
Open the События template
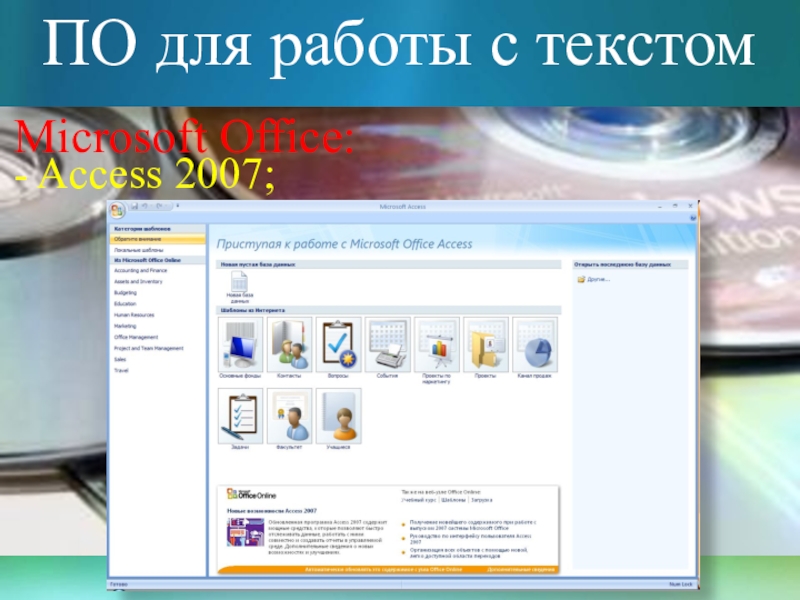coord(387,344)
